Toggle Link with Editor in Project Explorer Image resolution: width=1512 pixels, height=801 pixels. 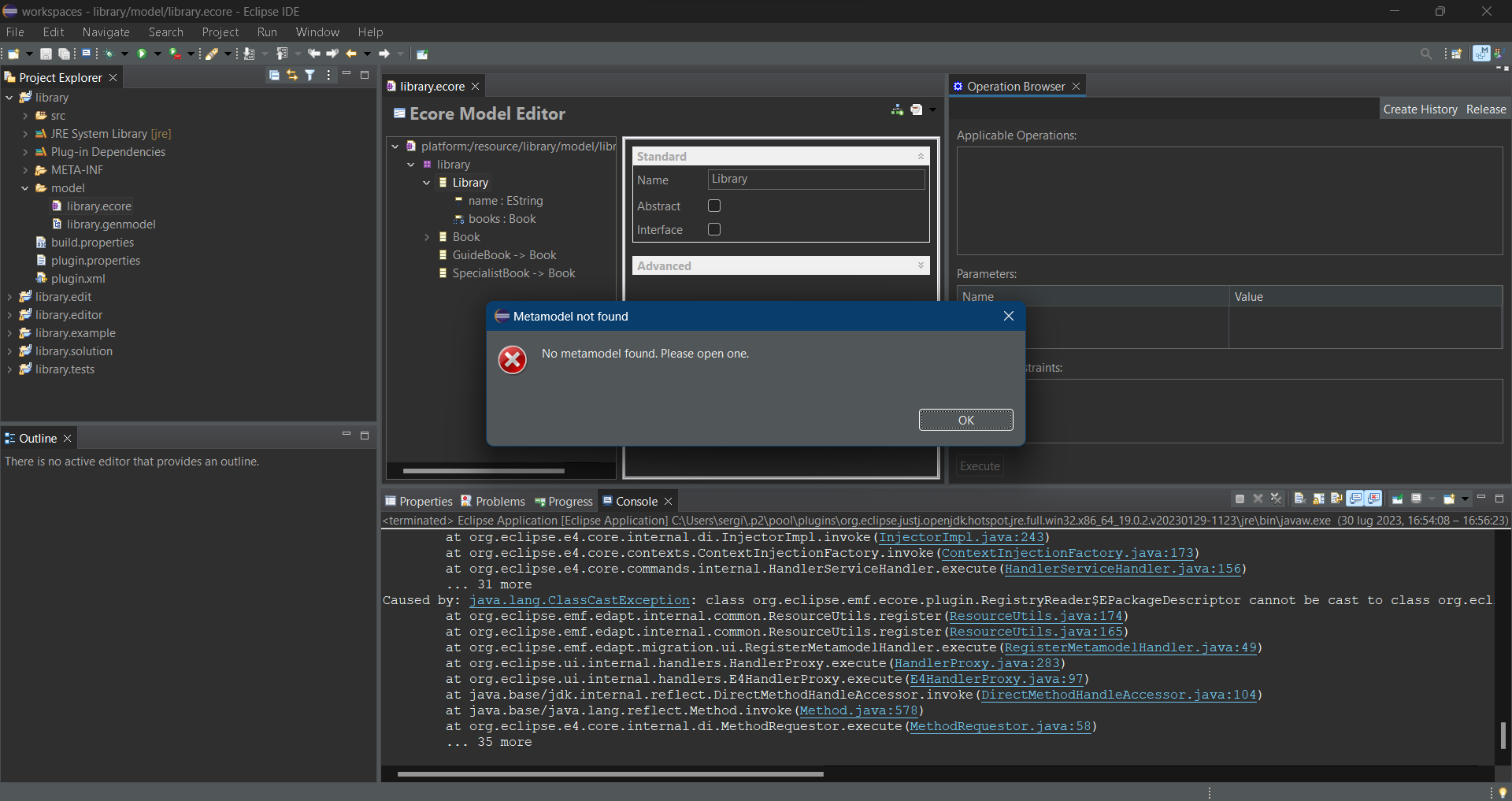coord(292,76)
